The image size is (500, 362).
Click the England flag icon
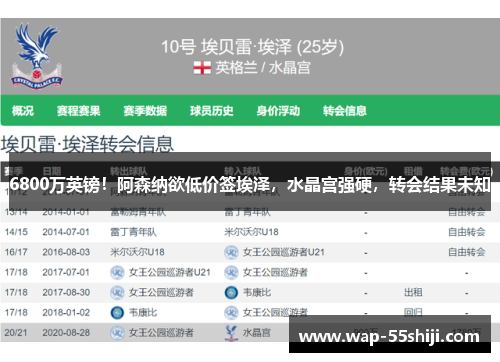pyautogui.click(x=202, y=68)
